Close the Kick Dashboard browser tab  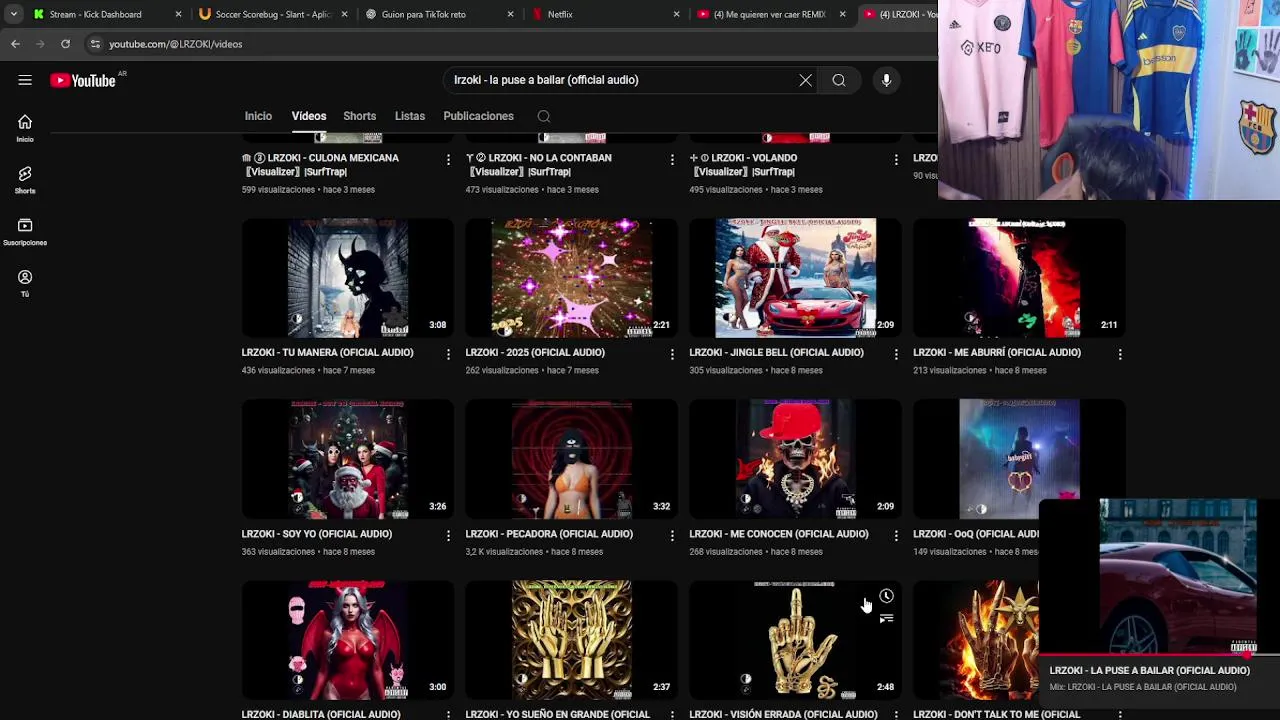[x=178, y=14]
